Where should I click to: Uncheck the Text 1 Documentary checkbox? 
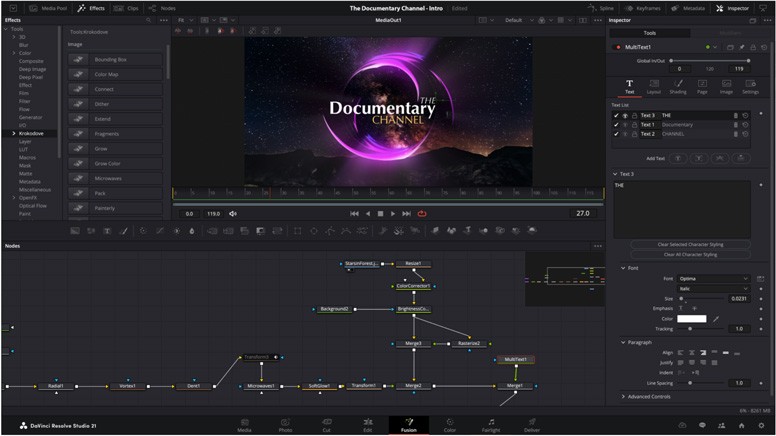click(616, 125)
